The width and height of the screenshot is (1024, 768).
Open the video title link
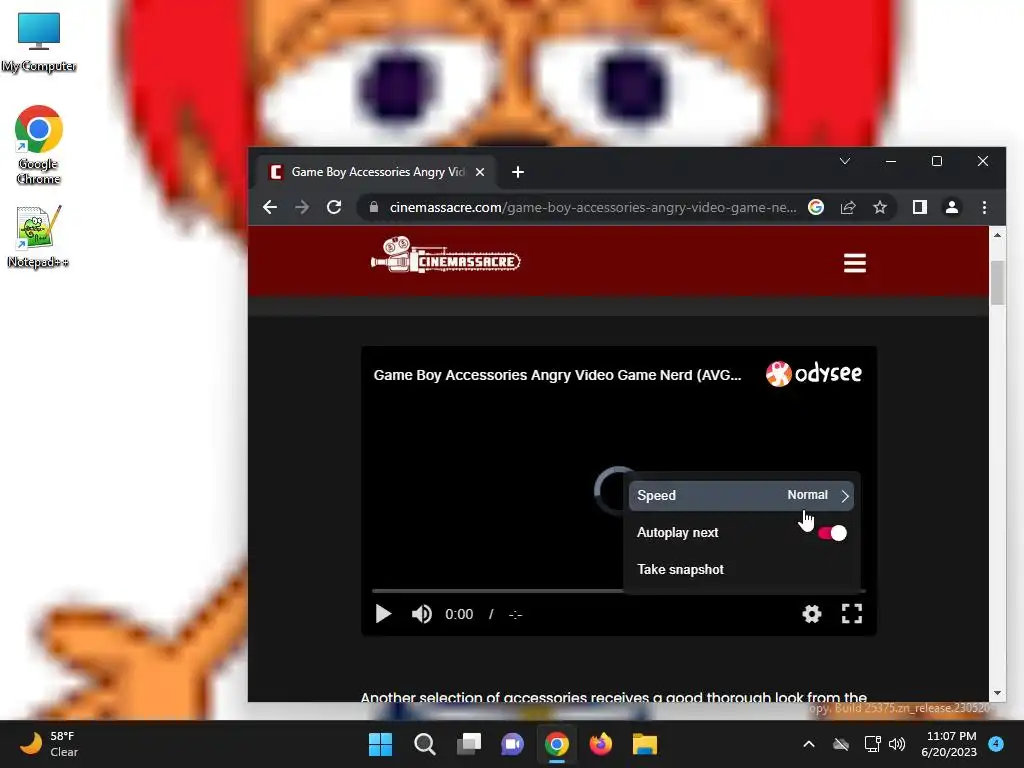pos(557,375)
